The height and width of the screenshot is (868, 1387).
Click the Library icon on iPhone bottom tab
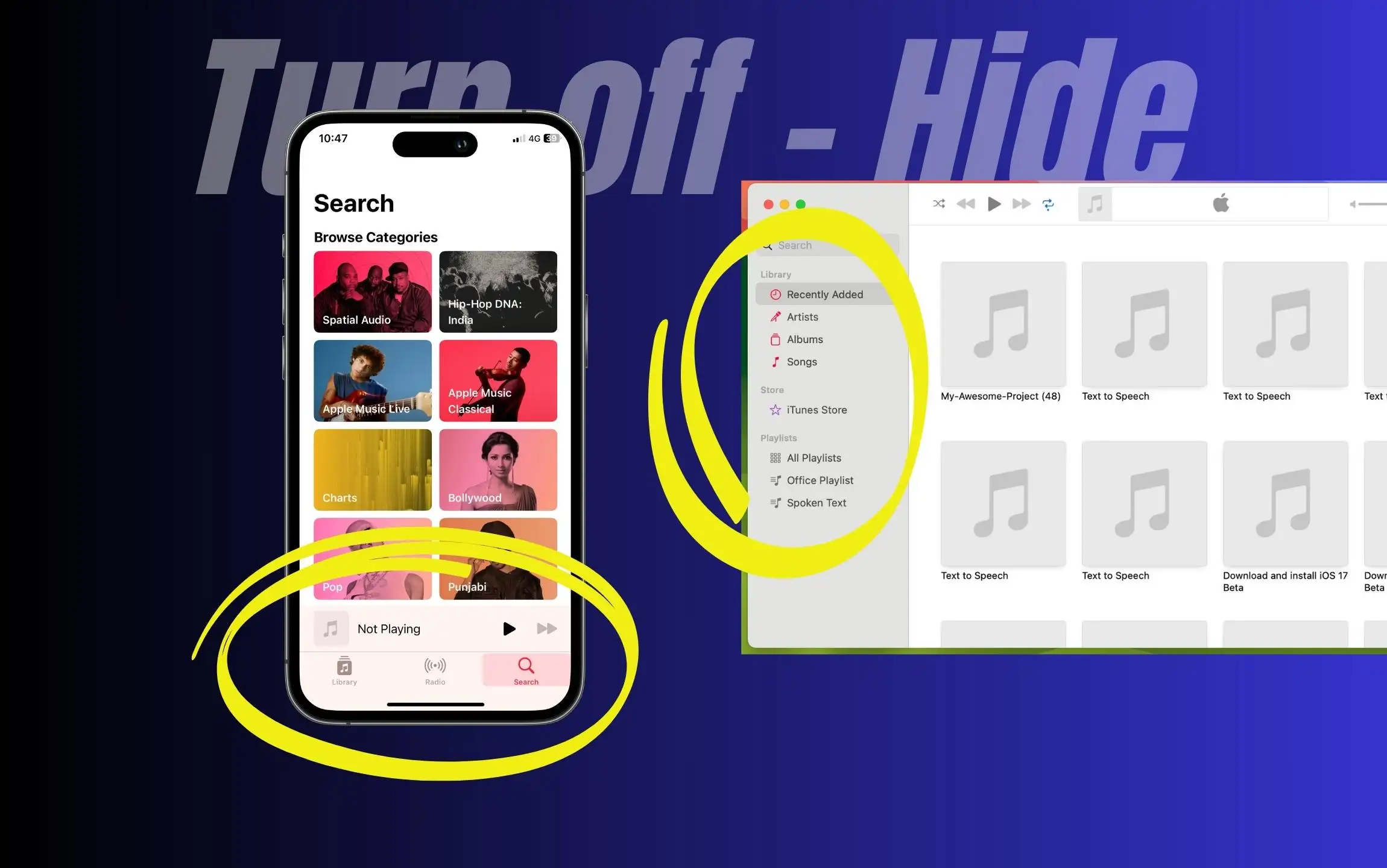coord(343,671)
